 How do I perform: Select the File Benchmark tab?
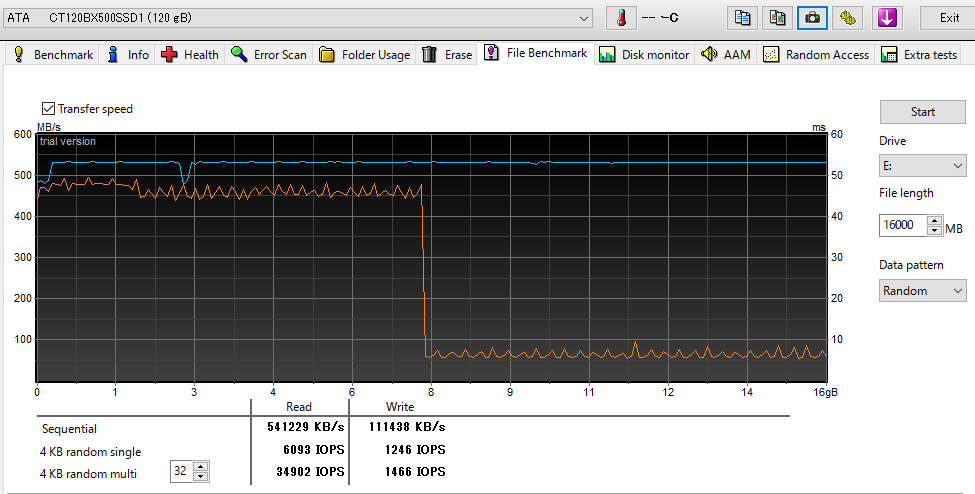pos(535,53)
